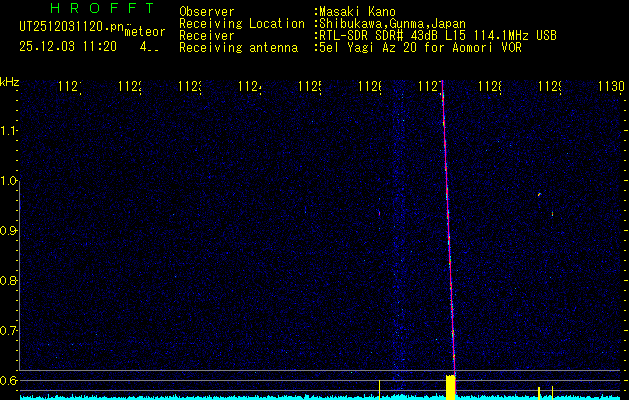Click the 1.0 kHz frequency label
Image resolution: width=629 pixels, height=400 pixels.
9,181
